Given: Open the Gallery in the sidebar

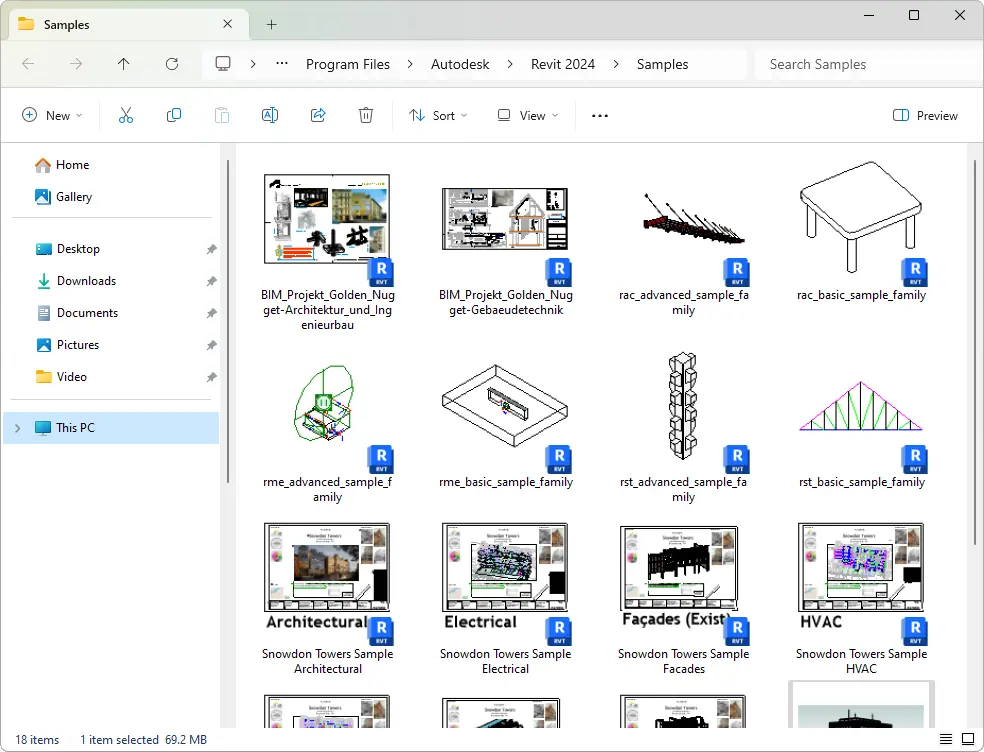Looking at the screenshot, I should 73,197.
